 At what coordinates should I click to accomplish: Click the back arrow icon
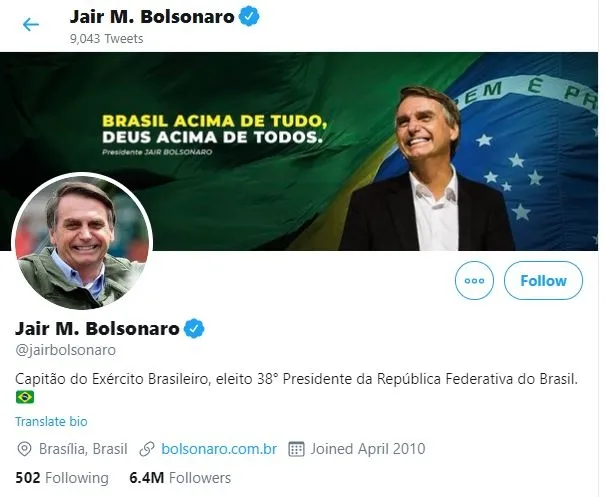click(x=31, y=24)
